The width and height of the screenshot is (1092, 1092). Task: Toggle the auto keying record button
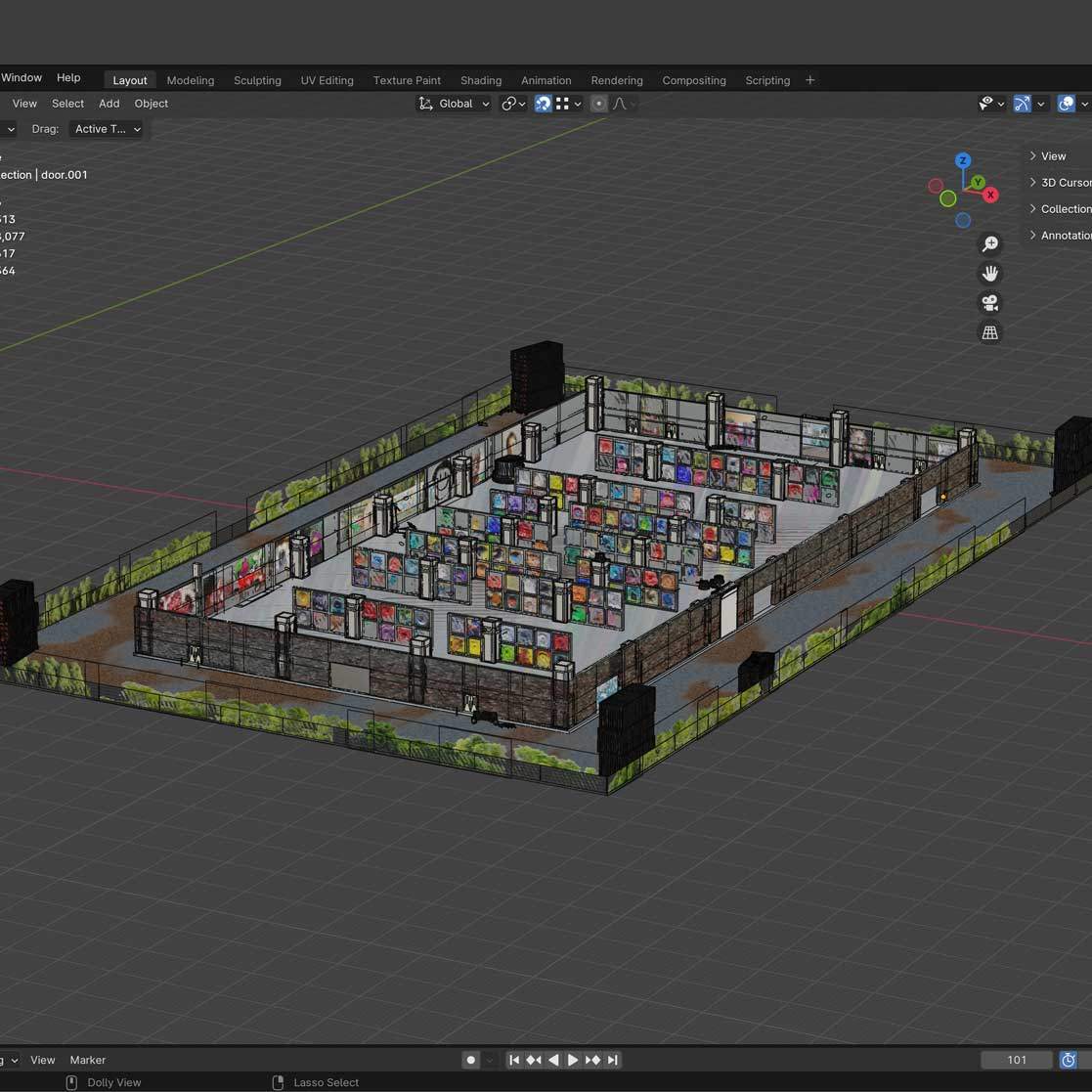coord(471,1060)
